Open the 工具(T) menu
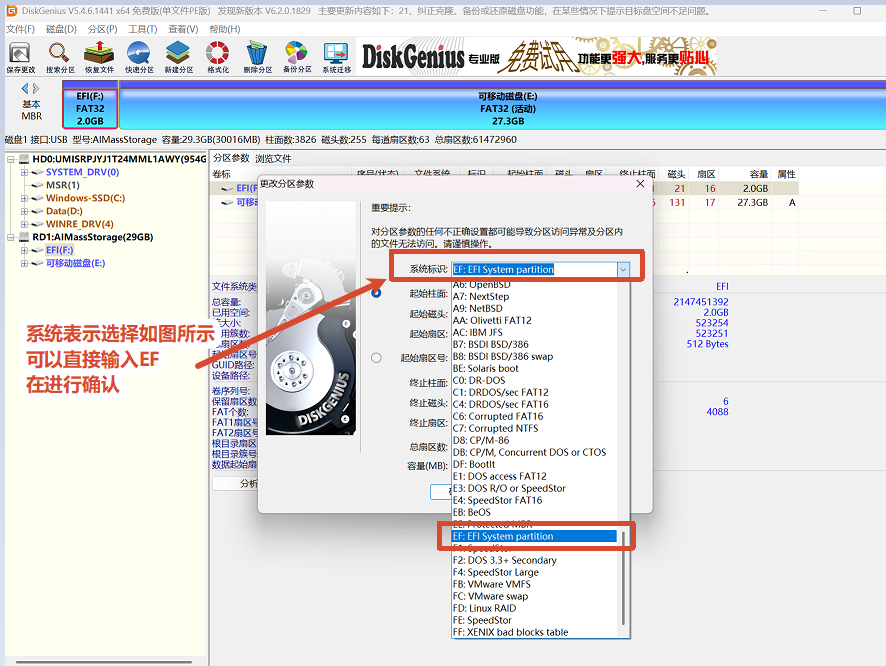The width and height of the screenshot is (886, 666). click(143, 29)
